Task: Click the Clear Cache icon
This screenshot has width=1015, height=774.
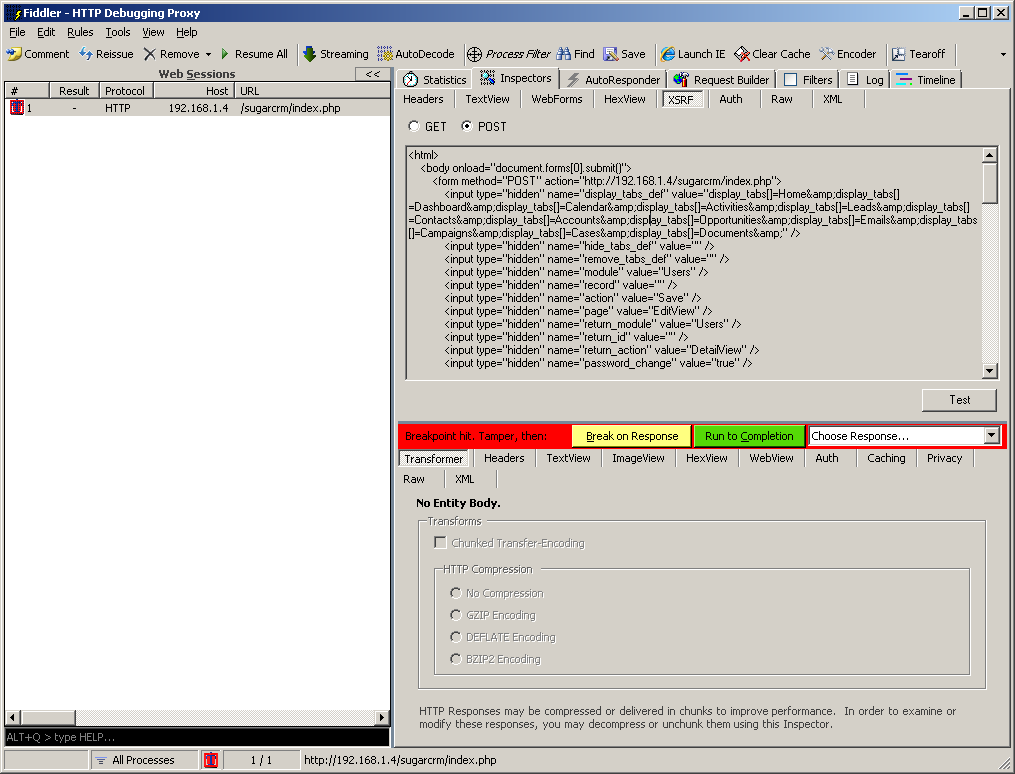Action: coord(742,54)
